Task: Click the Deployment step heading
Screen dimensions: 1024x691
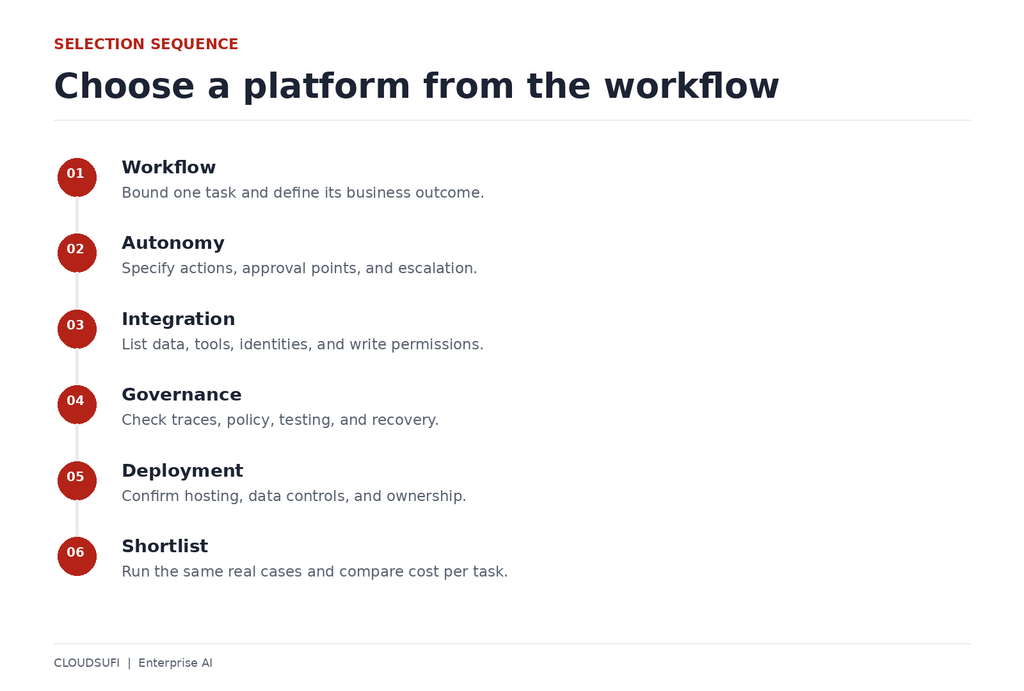Action: [182, 471]
